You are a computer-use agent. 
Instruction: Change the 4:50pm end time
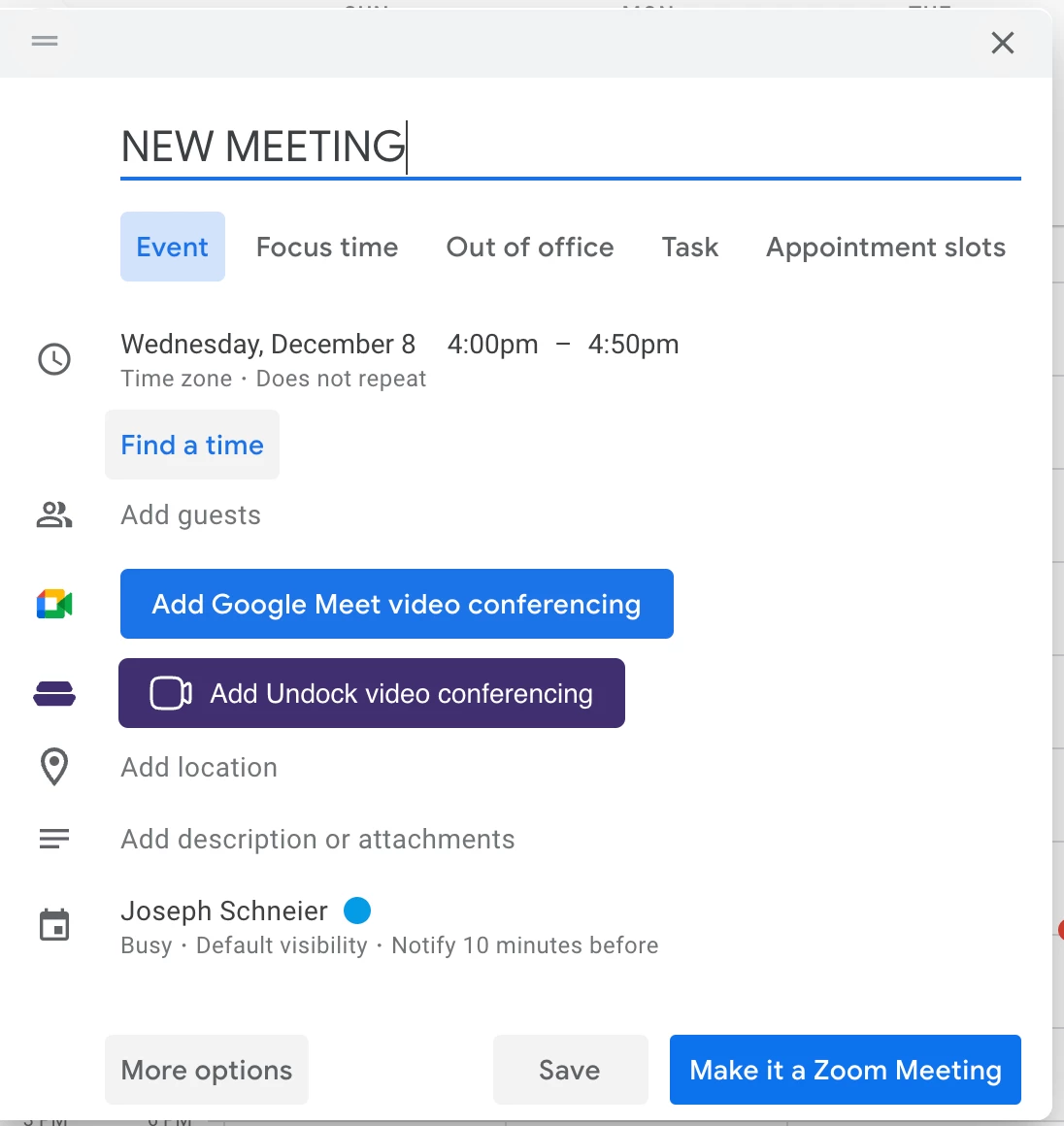pyautogui.click(x=634, y=344)
